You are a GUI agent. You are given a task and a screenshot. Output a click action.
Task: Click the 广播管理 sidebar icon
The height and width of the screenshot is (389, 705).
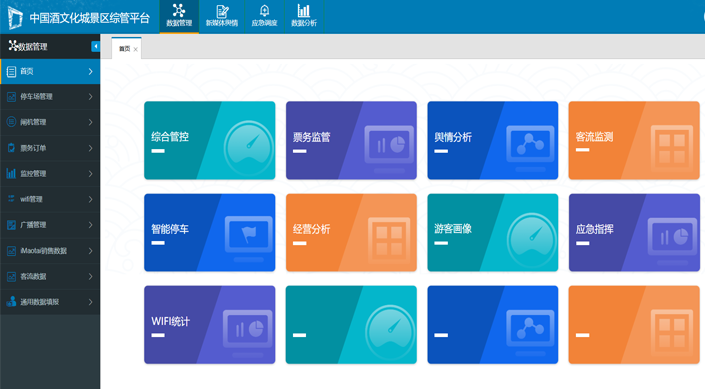click(x=11, y=224)
